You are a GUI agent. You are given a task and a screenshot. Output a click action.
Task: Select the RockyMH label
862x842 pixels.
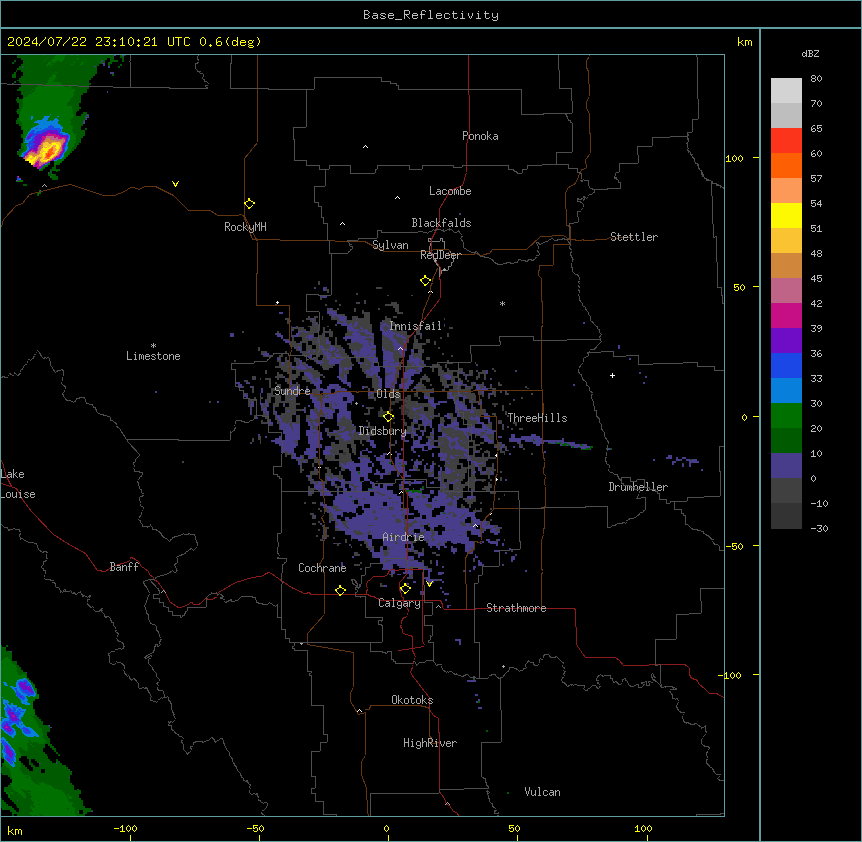point(245,227)
